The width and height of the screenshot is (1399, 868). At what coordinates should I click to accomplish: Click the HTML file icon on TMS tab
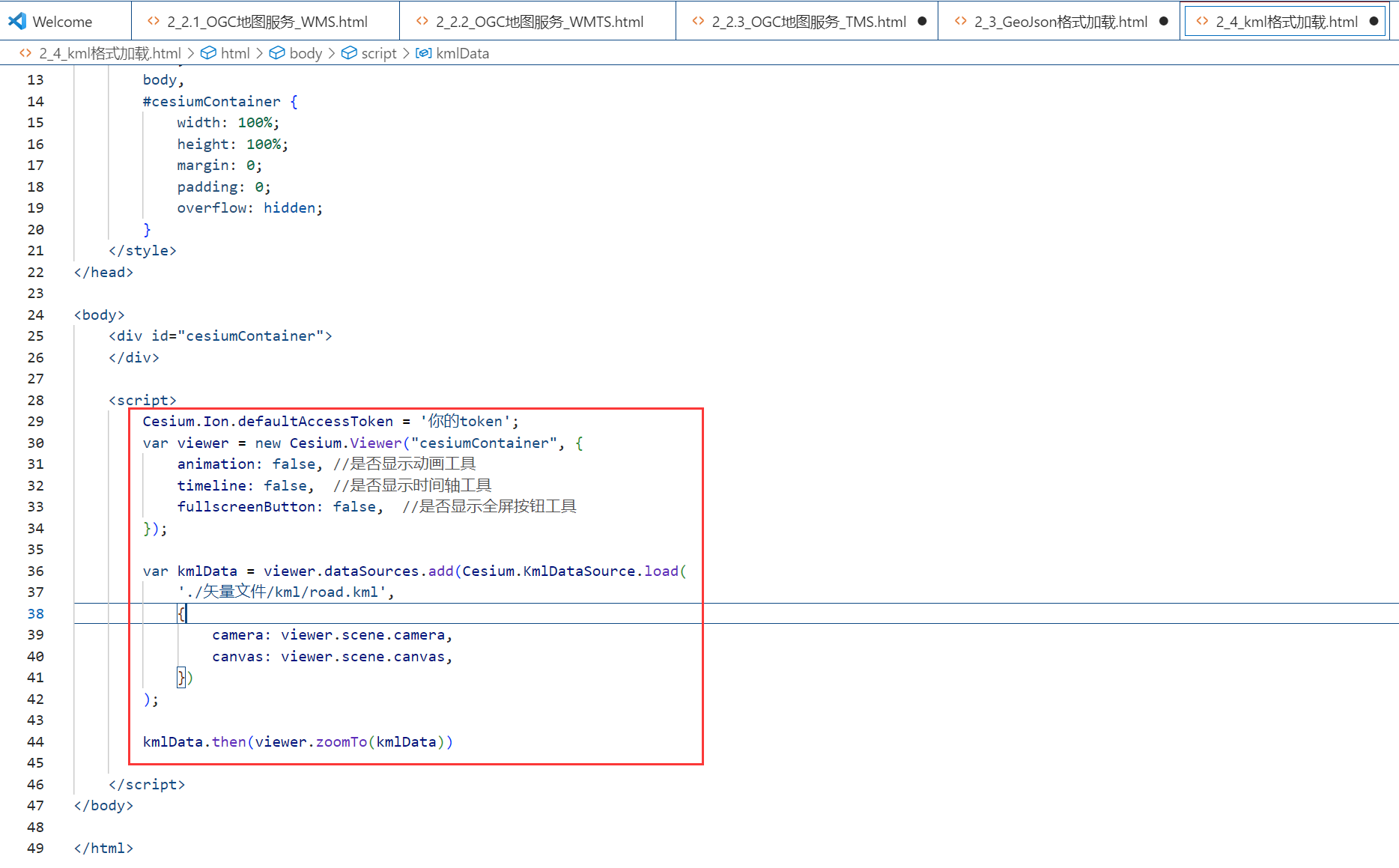(x=698, y=21)
